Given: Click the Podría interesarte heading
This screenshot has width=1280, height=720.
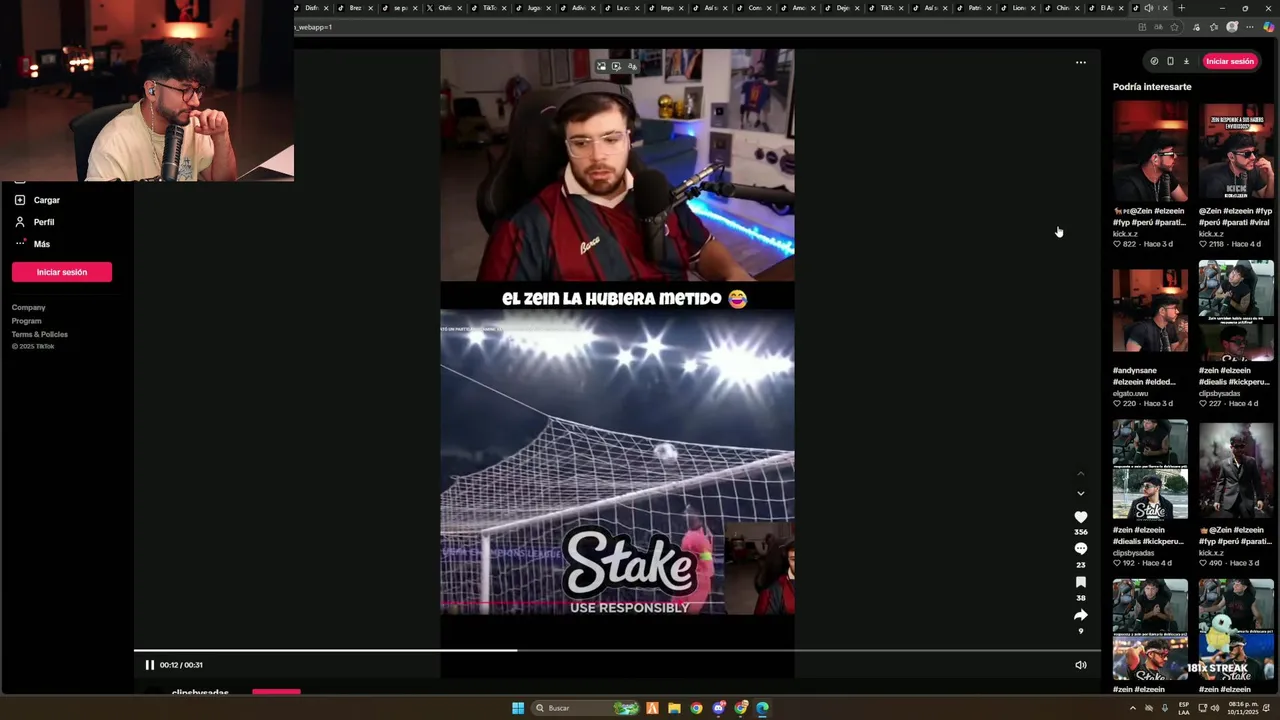Looking at the screenshot, I should (x=1152, y=87).
